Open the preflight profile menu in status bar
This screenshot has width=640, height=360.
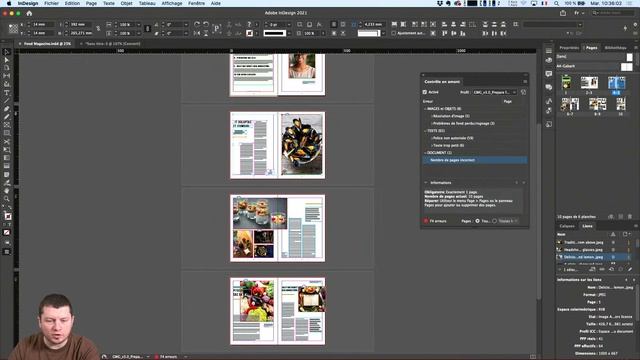(x=147, y=357)
